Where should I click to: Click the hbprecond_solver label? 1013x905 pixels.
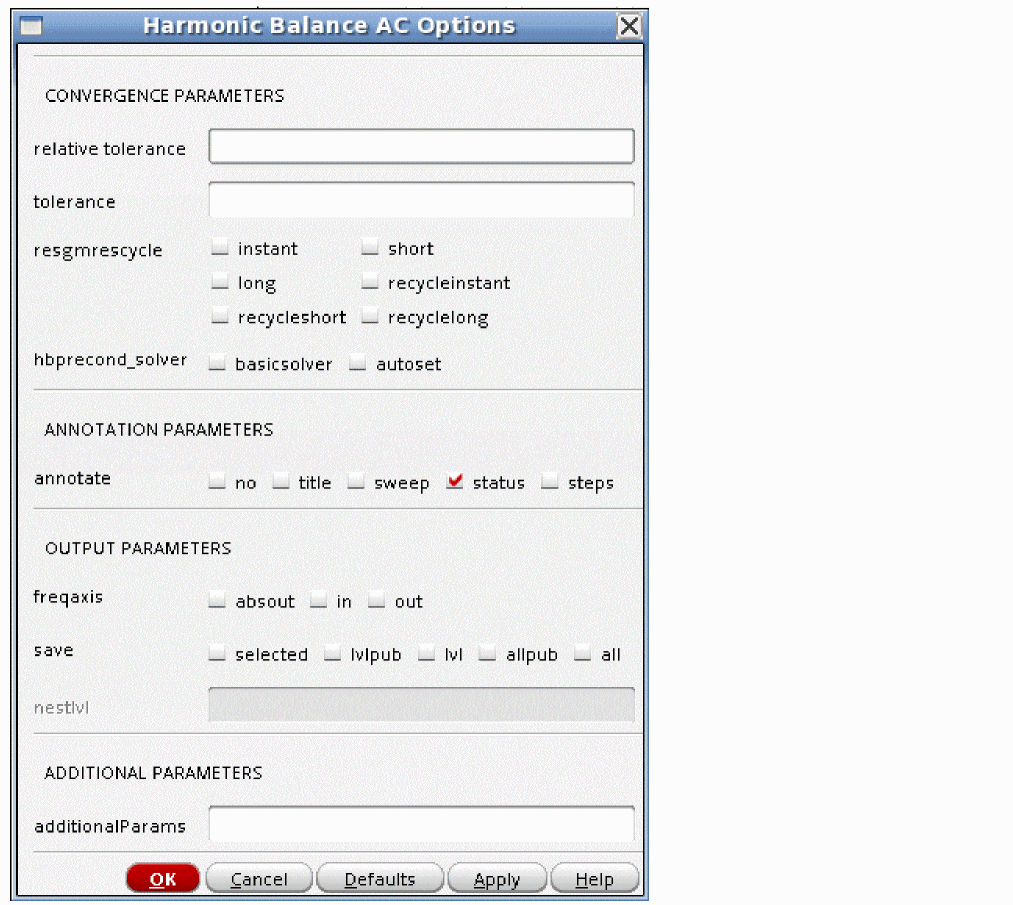pyautogui.click(x=110, y=360)
